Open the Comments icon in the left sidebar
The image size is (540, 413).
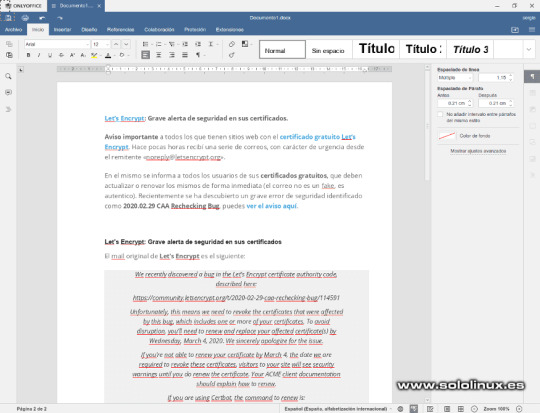8,92
